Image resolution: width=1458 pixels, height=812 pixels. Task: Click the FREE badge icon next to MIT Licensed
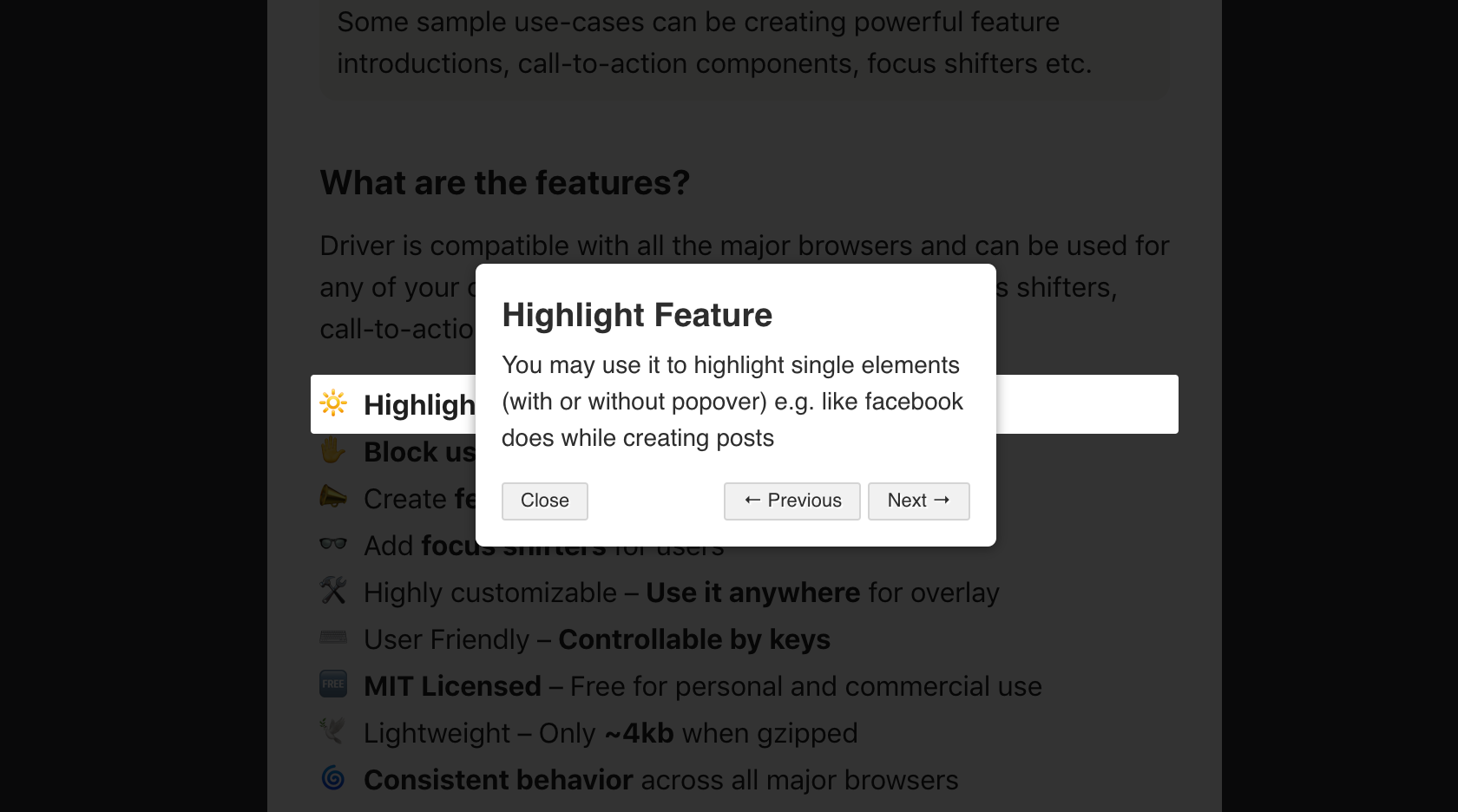[x=332, y=685]
